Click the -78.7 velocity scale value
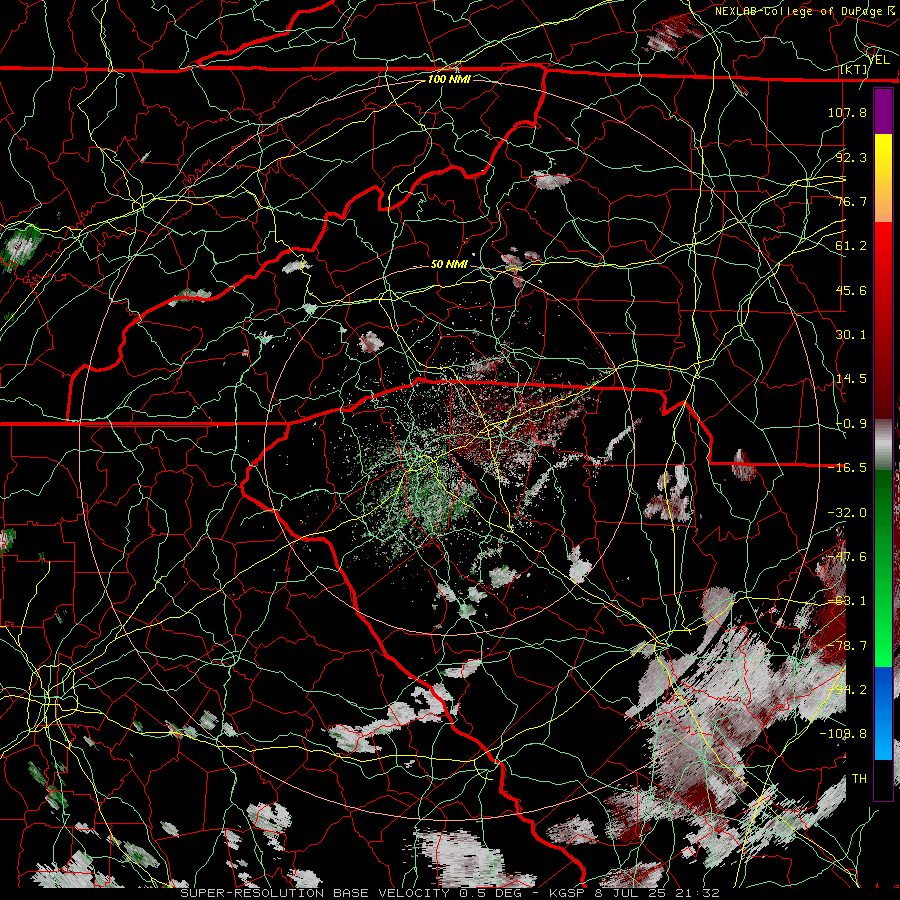The image size is (900, 900). (x=847, y=646)
